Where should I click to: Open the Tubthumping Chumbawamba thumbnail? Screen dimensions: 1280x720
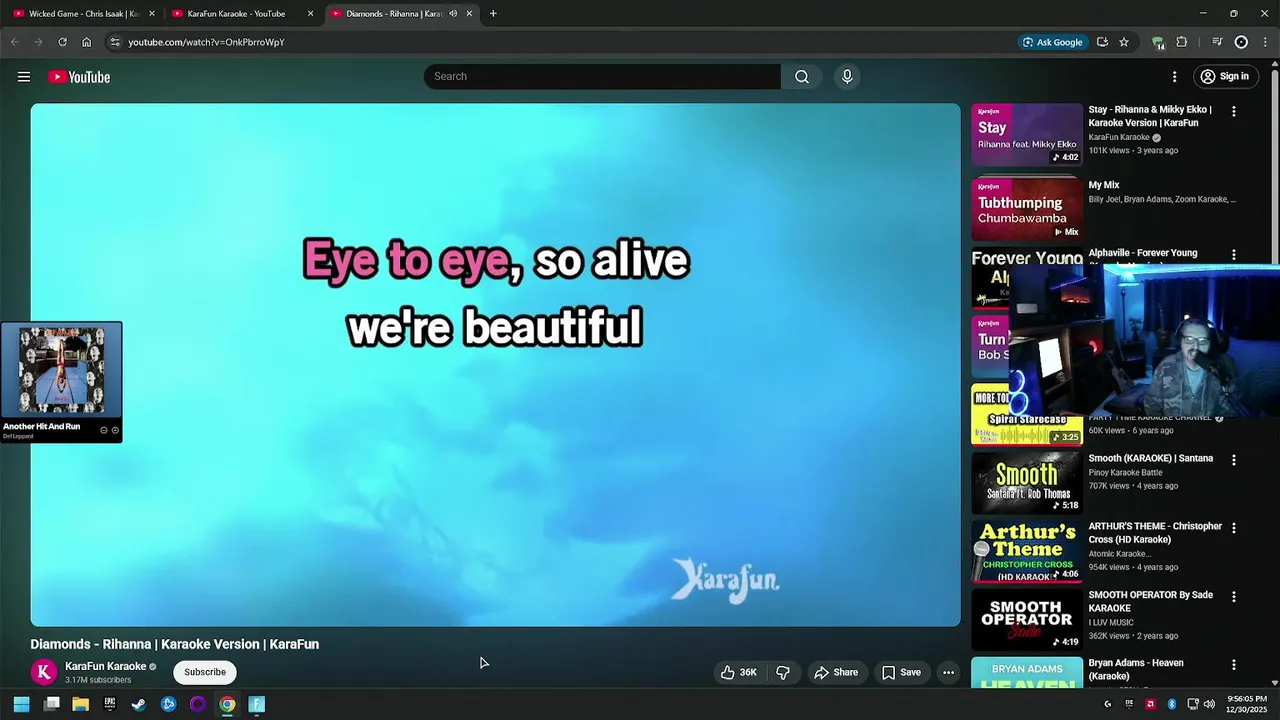tap(1027, 209)
